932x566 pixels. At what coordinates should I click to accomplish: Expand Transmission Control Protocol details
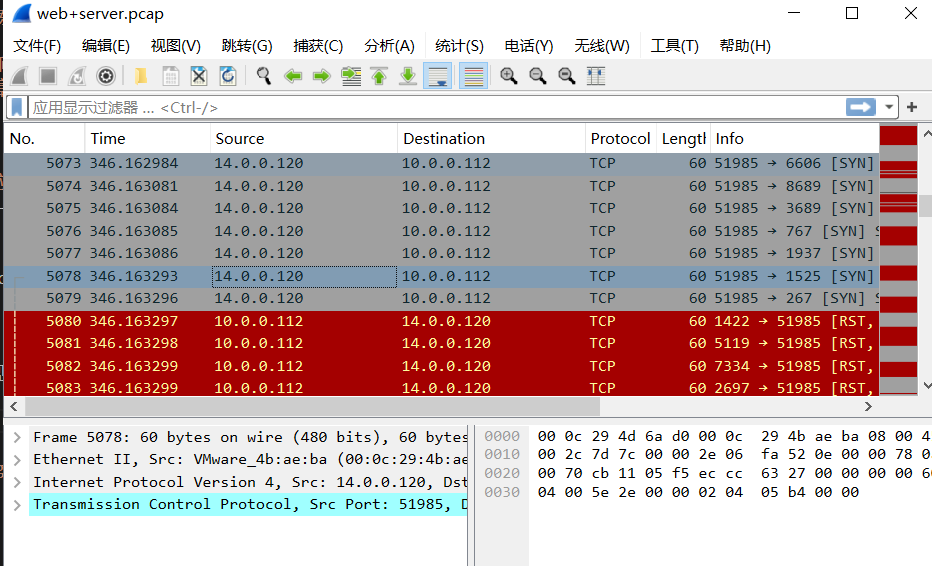tap(16, 504)
